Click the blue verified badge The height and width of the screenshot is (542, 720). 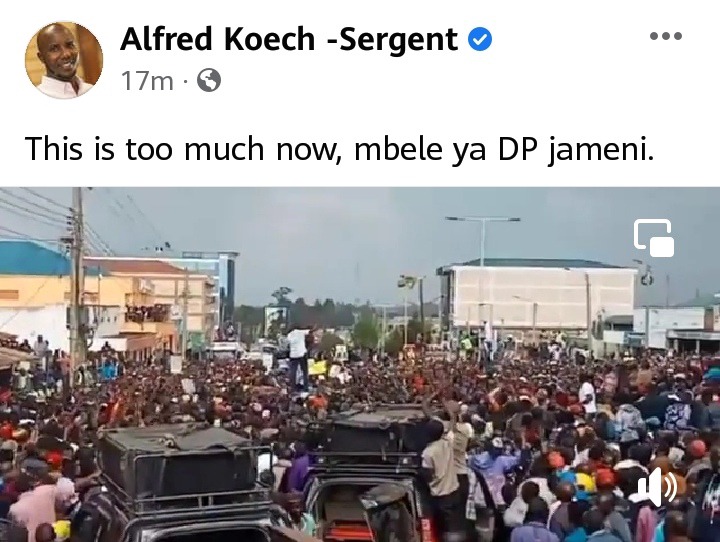[x=480, y=39]
